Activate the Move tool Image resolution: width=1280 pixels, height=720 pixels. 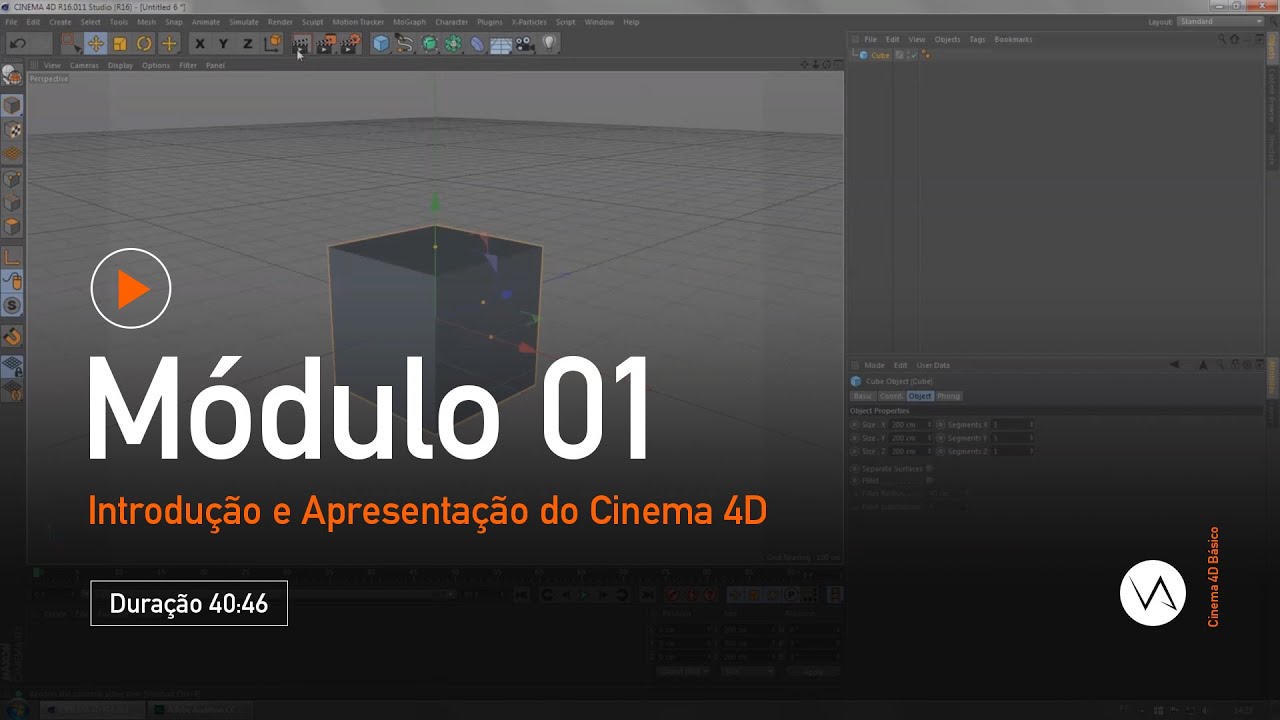(x=96, y=43)
